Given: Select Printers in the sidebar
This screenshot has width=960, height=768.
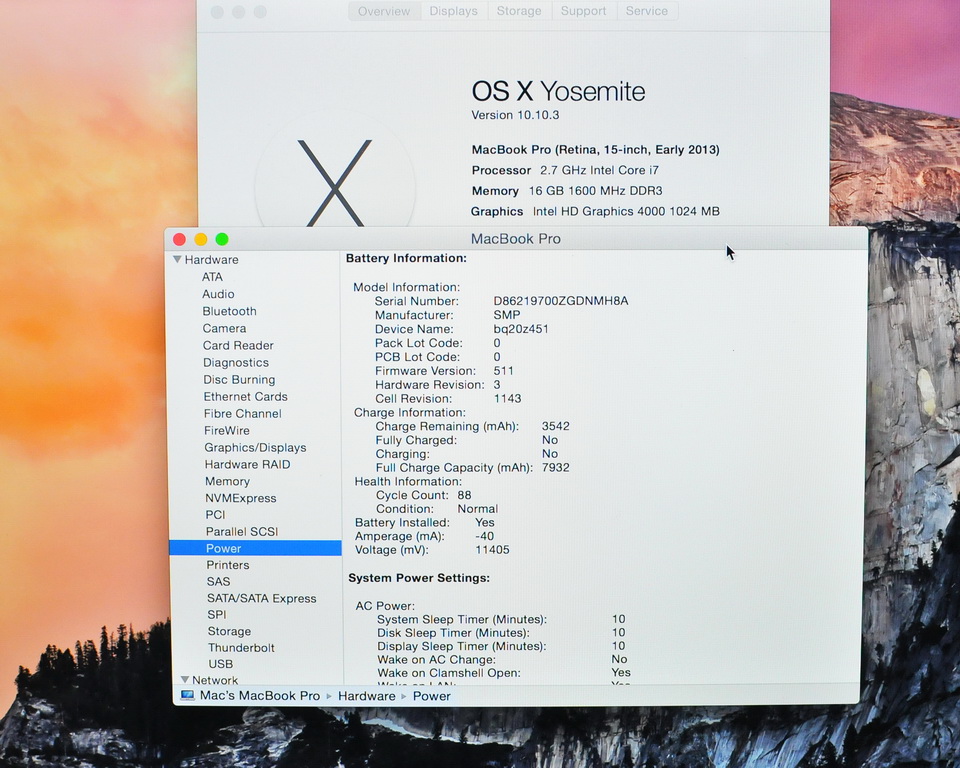Looking at the screenshot, I should coord(228,565).
